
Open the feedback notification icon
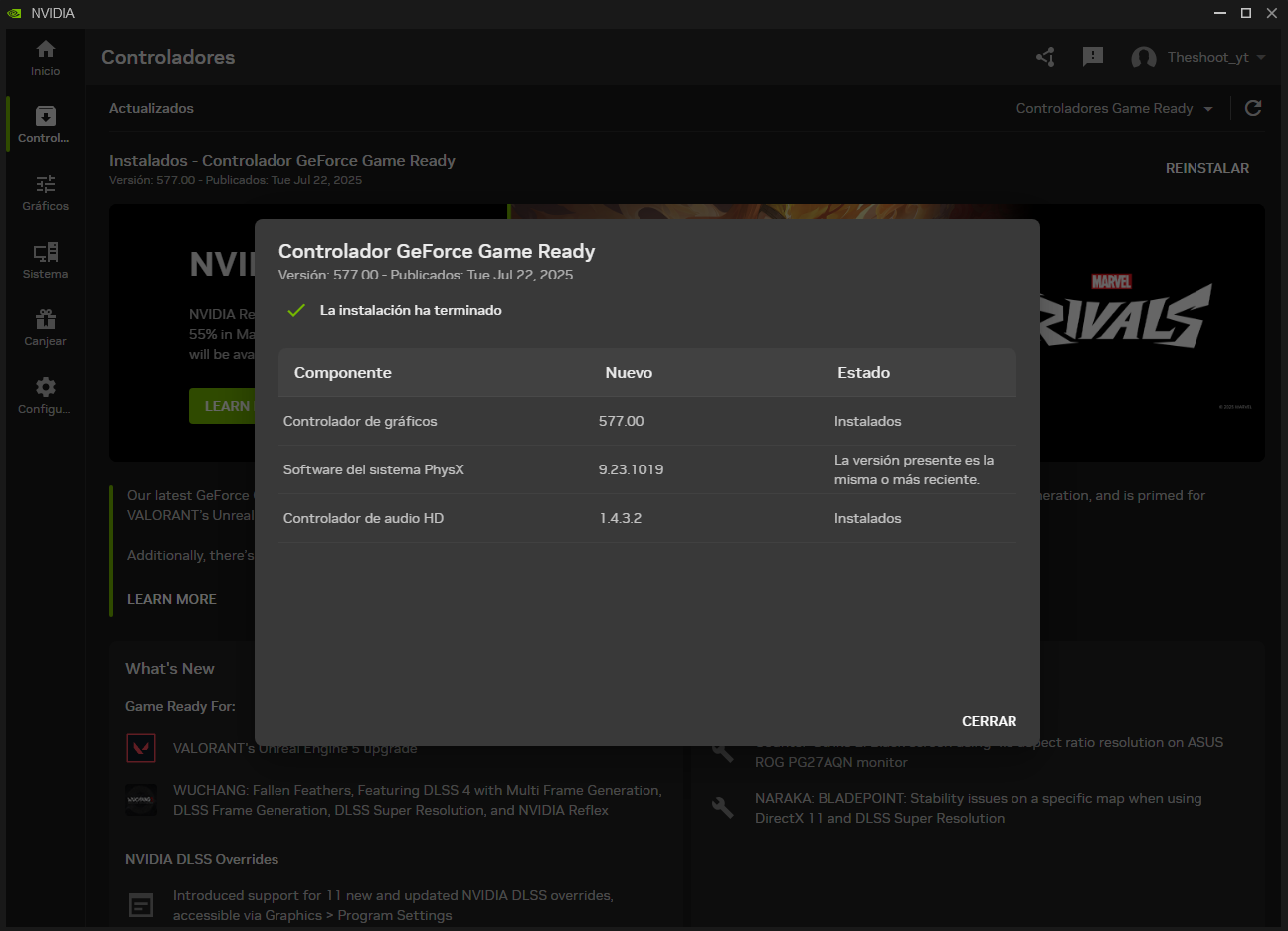[1093, 57]
